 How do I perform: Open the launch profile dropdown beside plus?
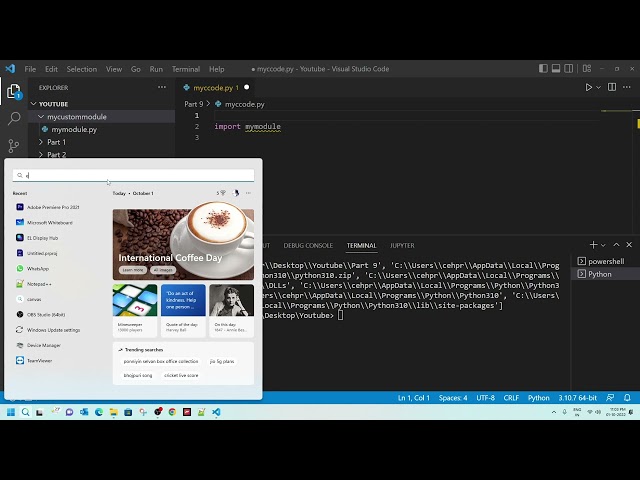[603, 245]
